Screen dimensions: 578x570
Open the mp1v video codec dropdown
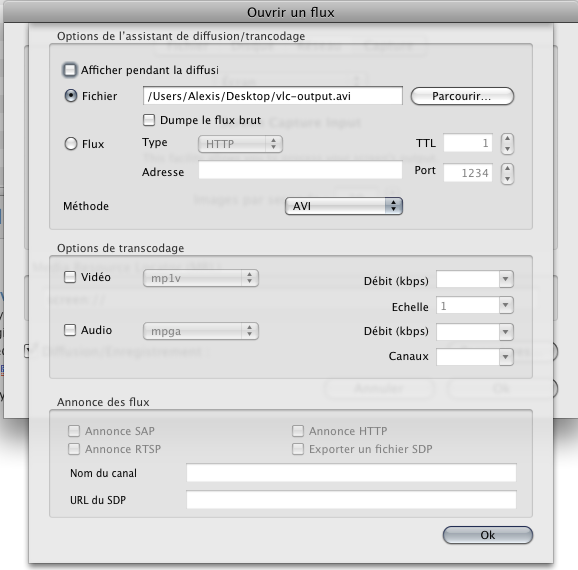click(201, 278)
